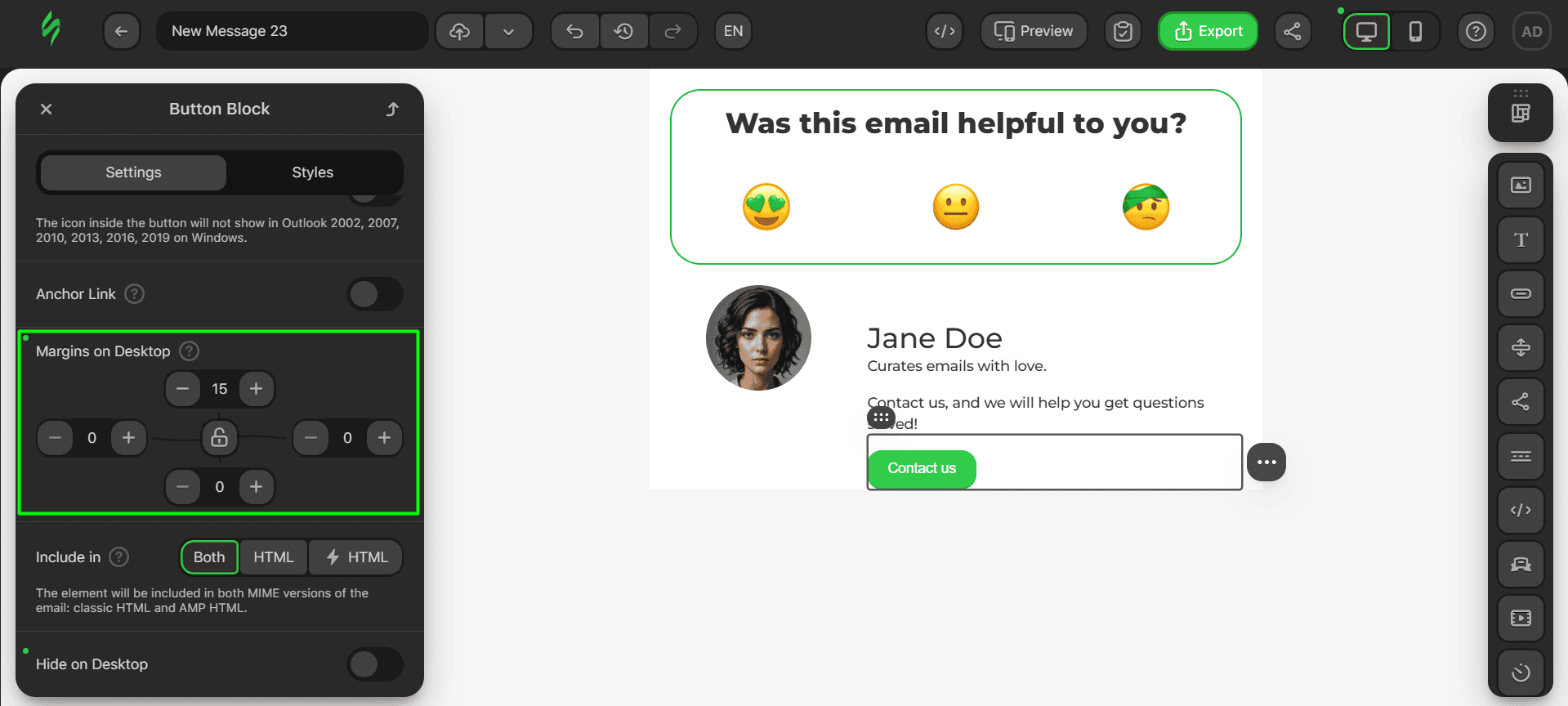Open three-dots menu beside button block
The height and width of the screenshot is (706, 1568).
1266,462
